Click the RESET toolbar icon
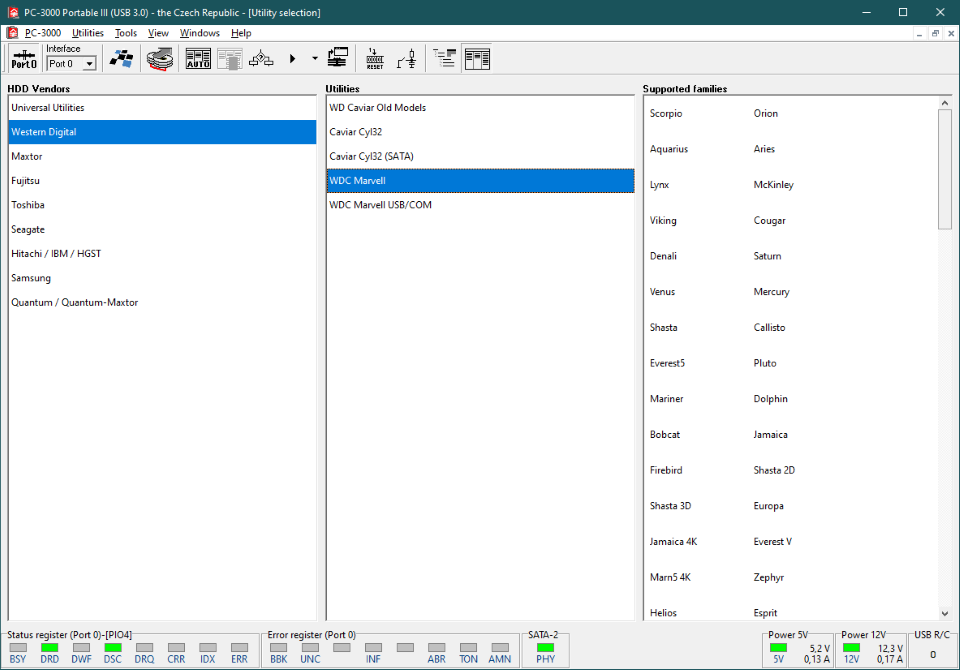Image resolution: width=960 pixels, height=670 pixels. coord(375,59)
